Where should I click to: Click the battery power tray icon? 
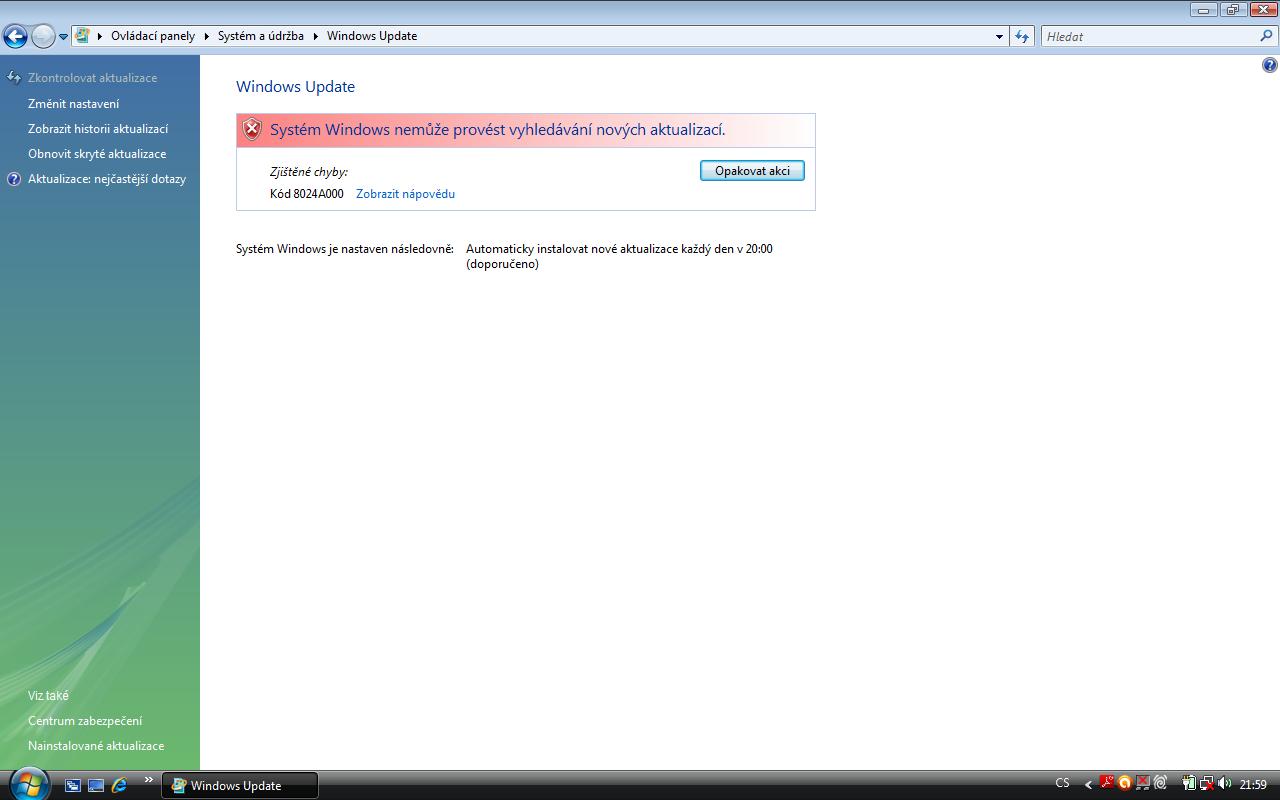[1189, 784]
